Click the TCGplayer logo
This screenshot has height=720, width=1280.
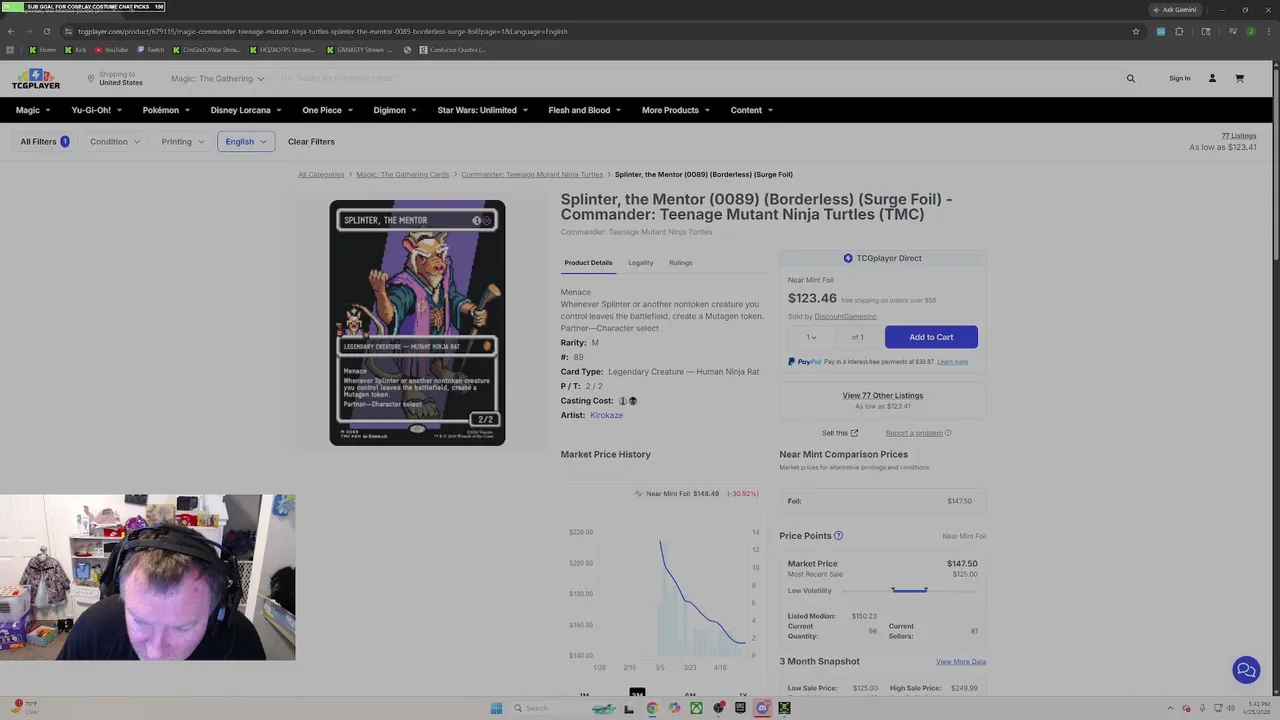[x=36, y=79]
